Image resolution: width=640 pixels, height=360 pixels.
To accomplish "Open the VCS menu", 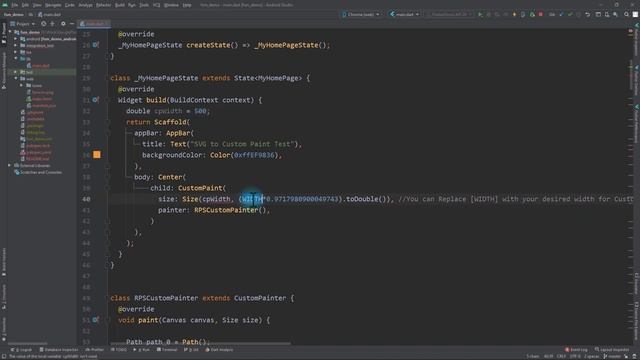I will click(x=156, y=5).
